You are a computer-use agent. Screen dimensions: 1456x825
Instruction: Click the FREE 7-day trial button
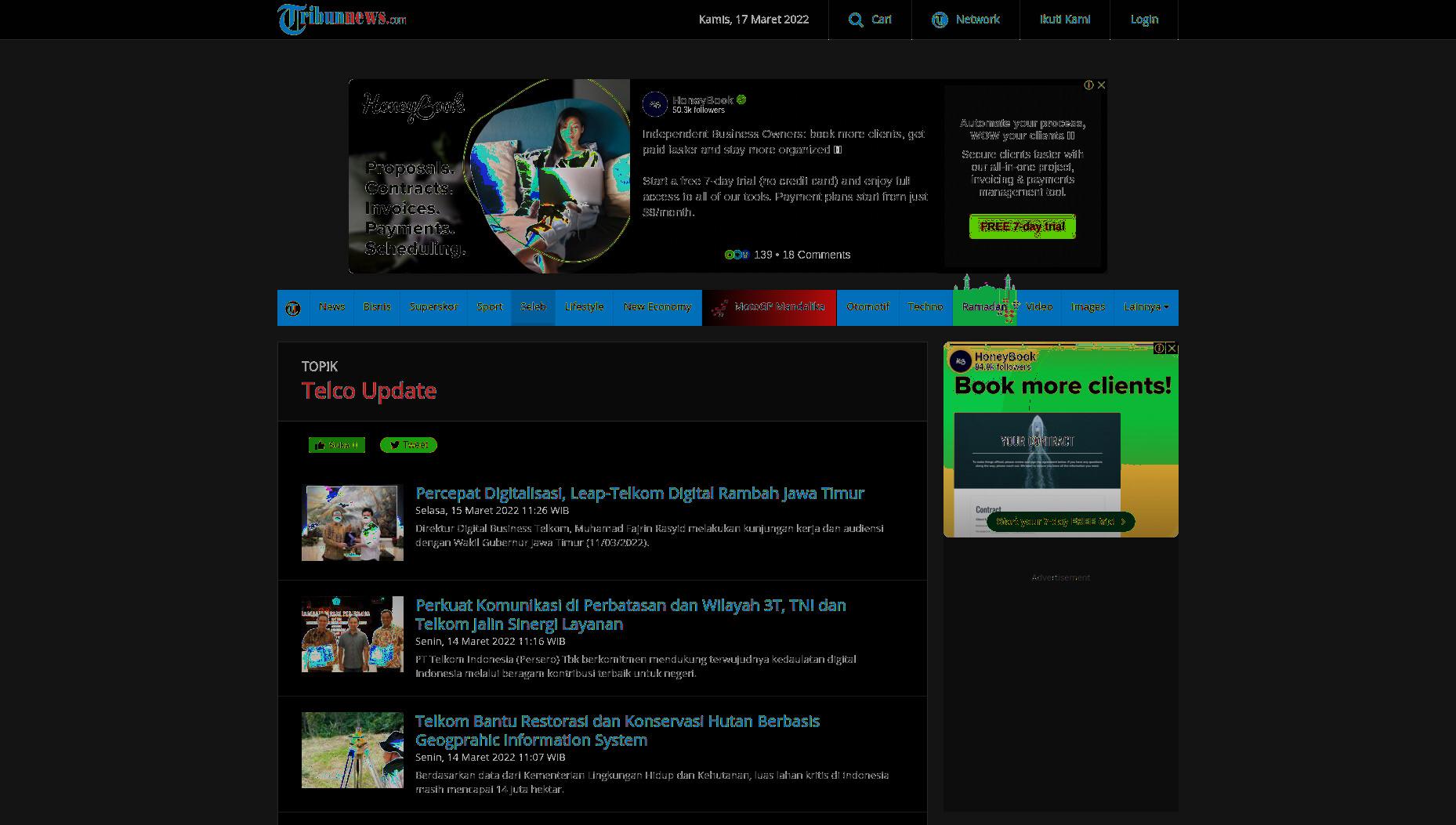point(1023,226)
